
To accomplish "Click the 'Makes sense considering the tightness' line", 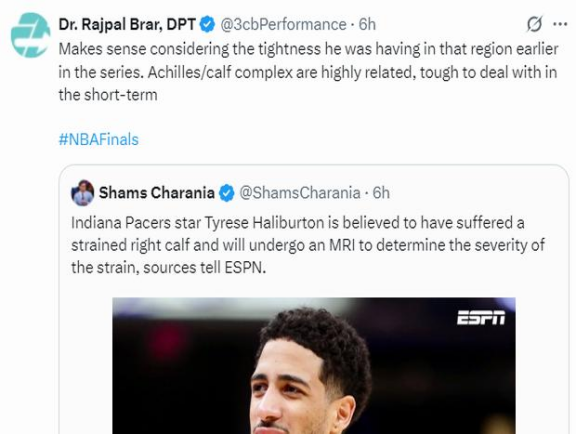I will (x=309, y=49).
